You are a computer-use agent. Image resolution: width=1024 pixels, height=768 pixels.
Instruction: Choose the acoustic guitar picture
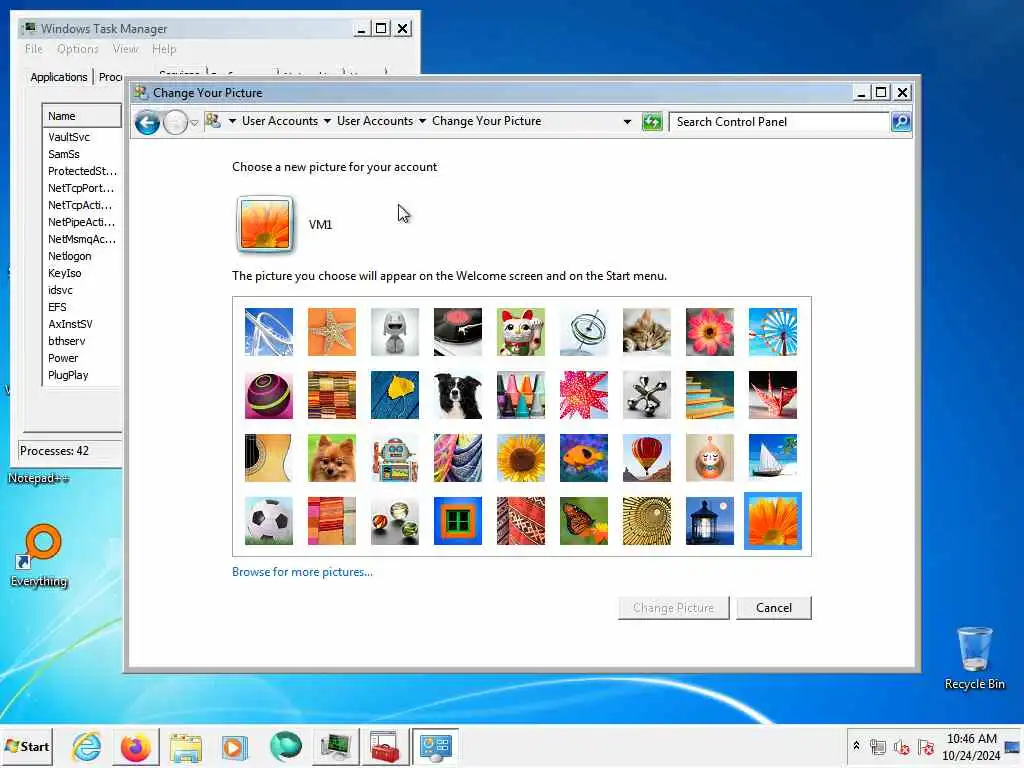(x=269, y=458)
